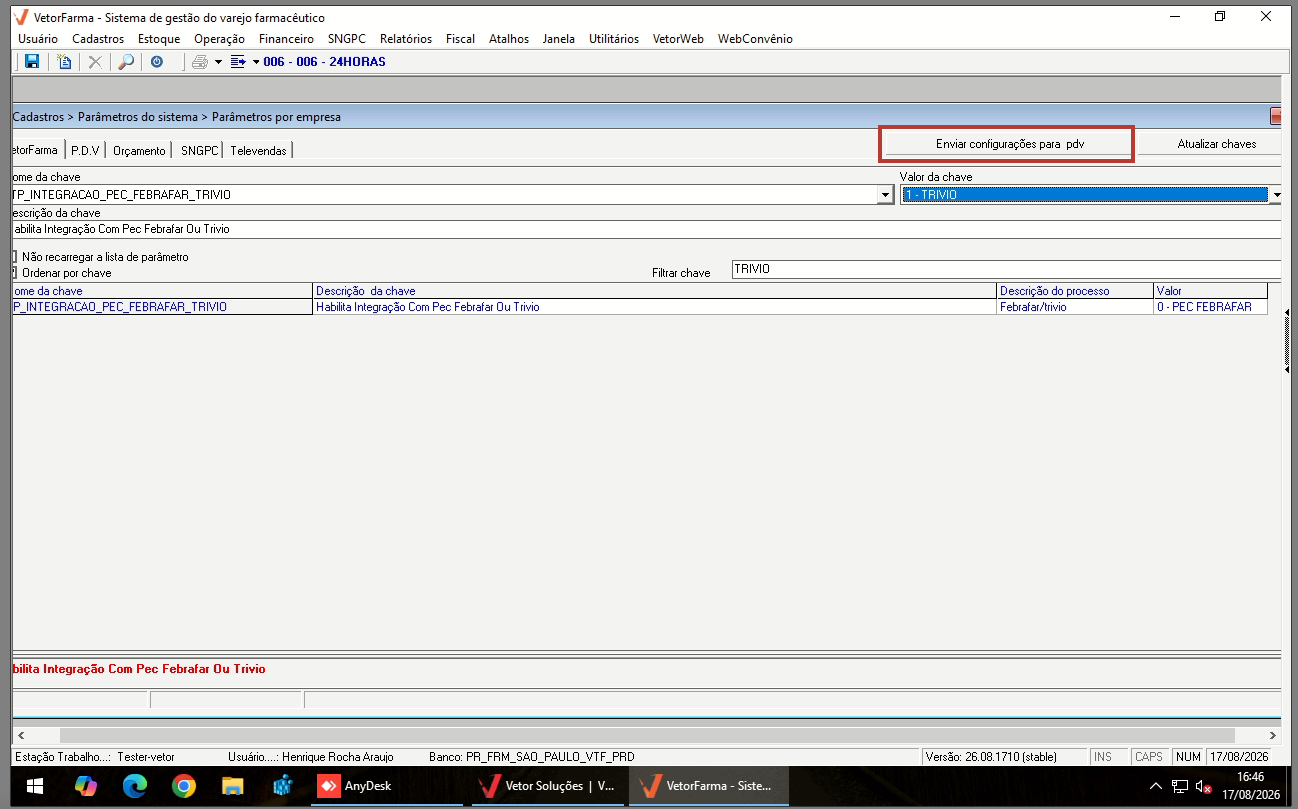Click the 'Descrição do processo' column header

(1075, 291)
